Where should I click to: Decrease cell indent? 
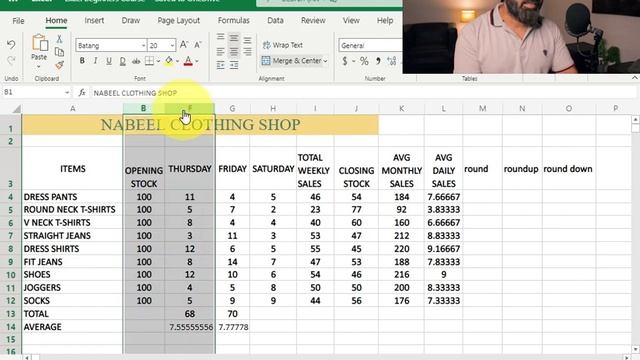tap(220, 65)
